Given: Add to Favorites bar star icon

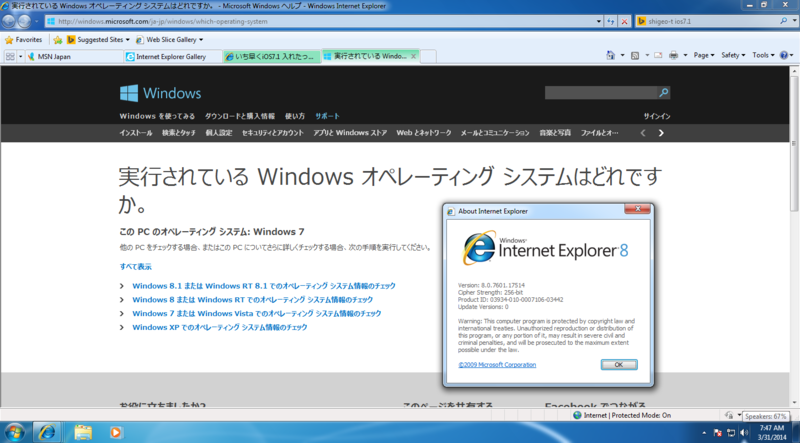Looking at the screenshot, I should pyautogui.click(x=58, y=39).
